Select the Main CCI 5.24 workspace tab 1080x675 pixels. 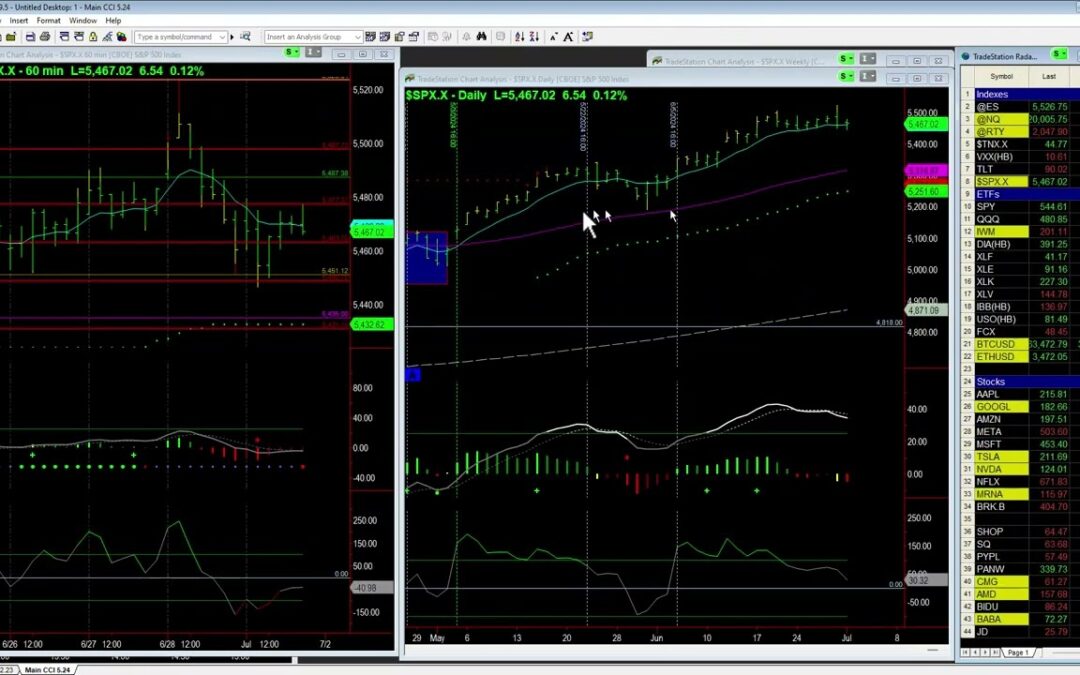pyautogui.click(x=48, y=669)
